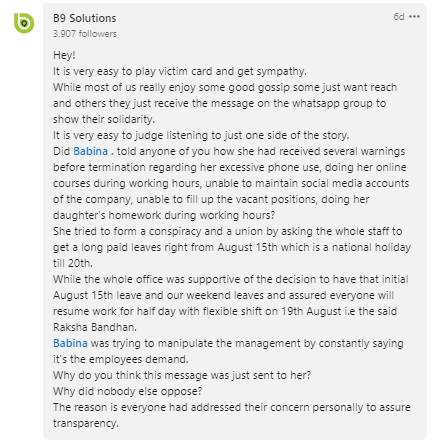Click the 6d timestamp on the comment
438x441 pixels.
[399, 16]
